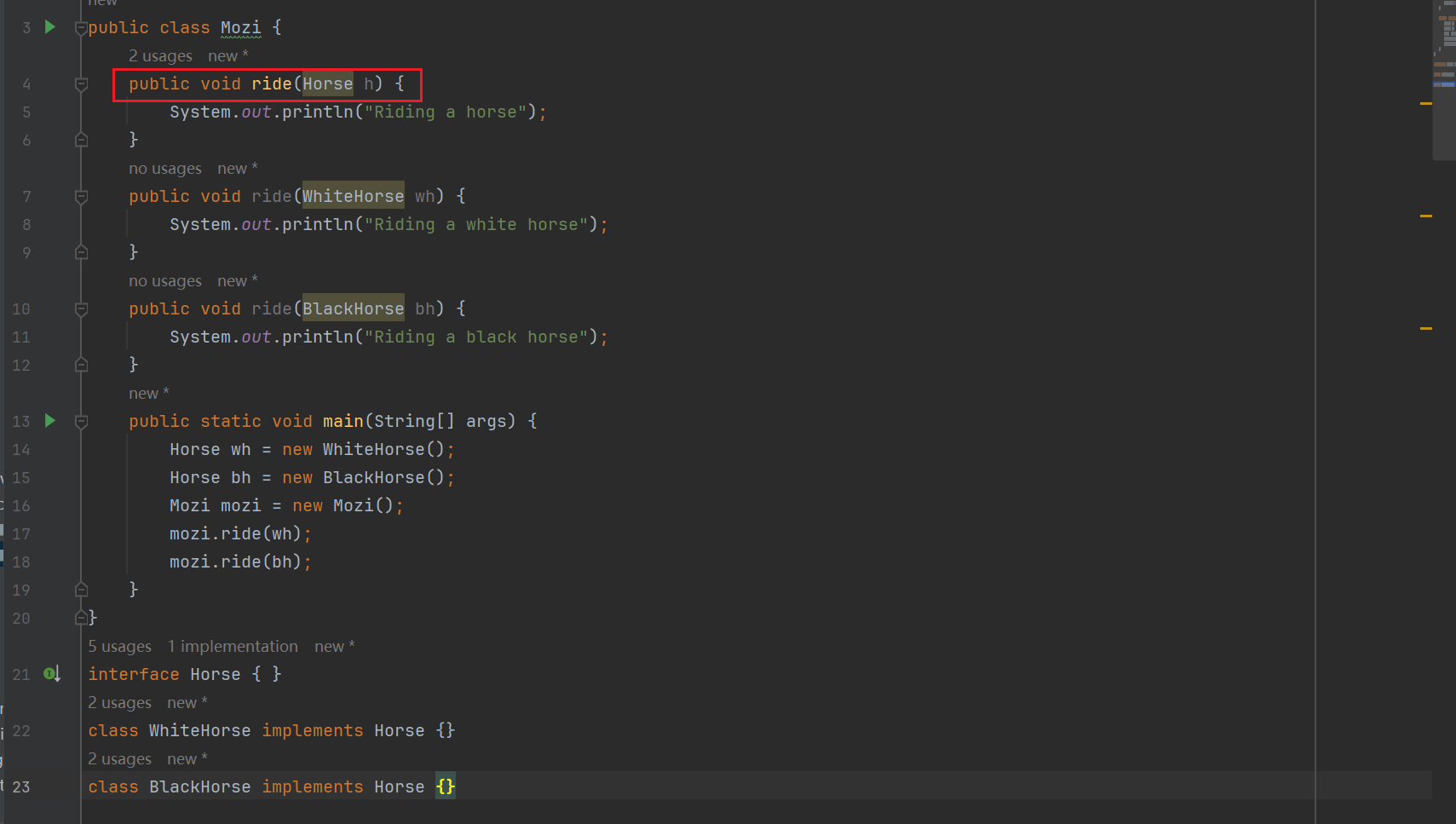This screenshot has height=824, width=1456.
Task: Click the 'Horse' parameter type on line 4
Action: coord(328,84)
